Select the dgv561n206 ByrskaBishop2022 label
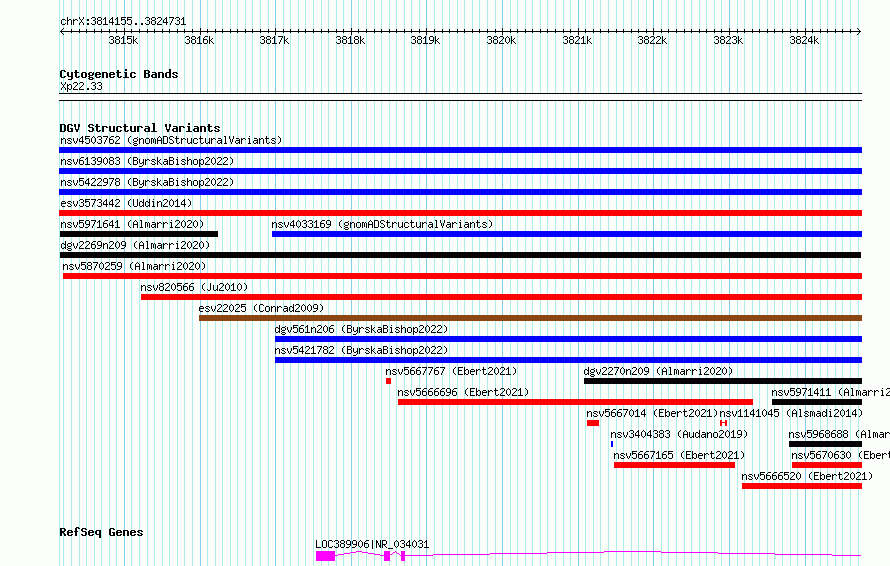This screenshot has height=566, width=890. tap(361, 329)
